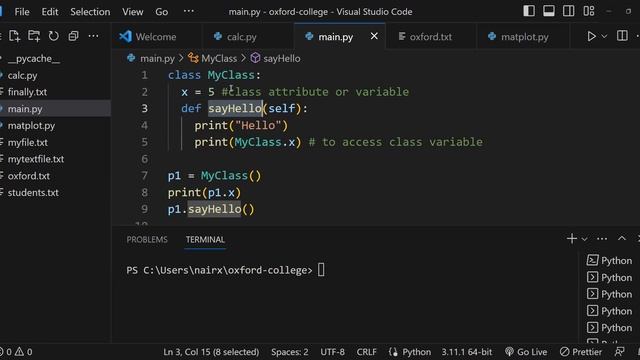The image size is (640, 360).
Task: Open explorer more actions ellipsis
Action: click(x=93, y=36)
